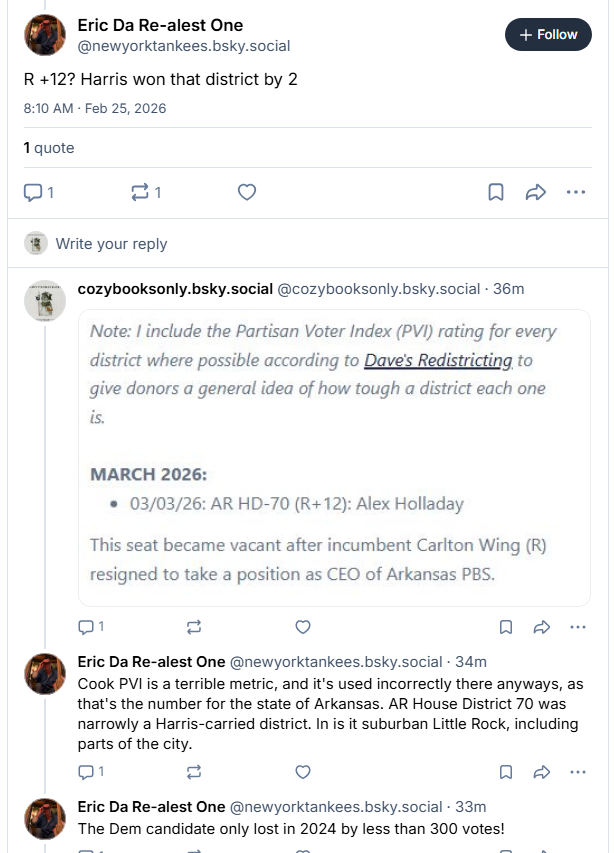The image size is (614, 853).
Task: Share cozybooksonly's post
Action: [x=541, y=627]
